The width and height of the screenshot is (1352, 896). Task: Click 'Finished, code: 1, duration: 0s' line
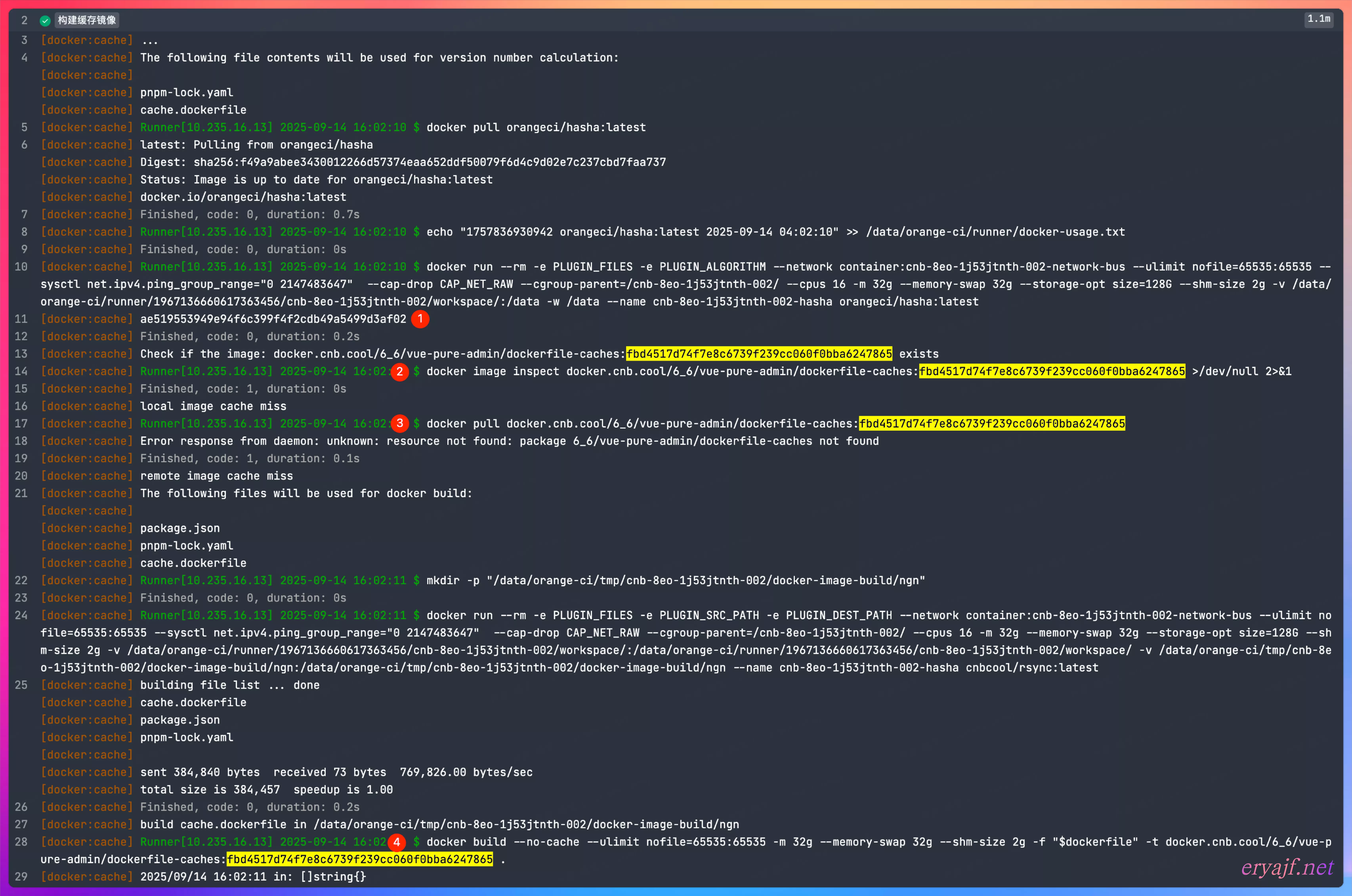tap(243, 389)
